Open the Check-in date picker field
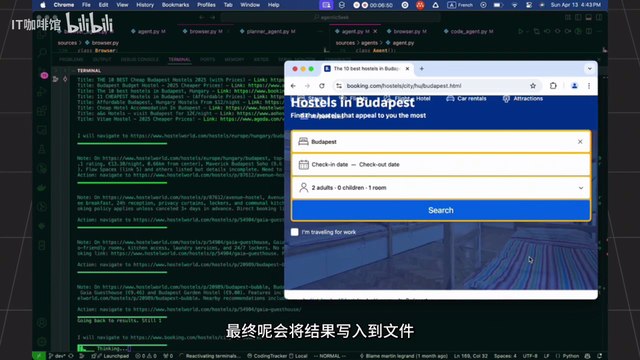Screen dimensions: 640x360 click(x=440, y=164)
